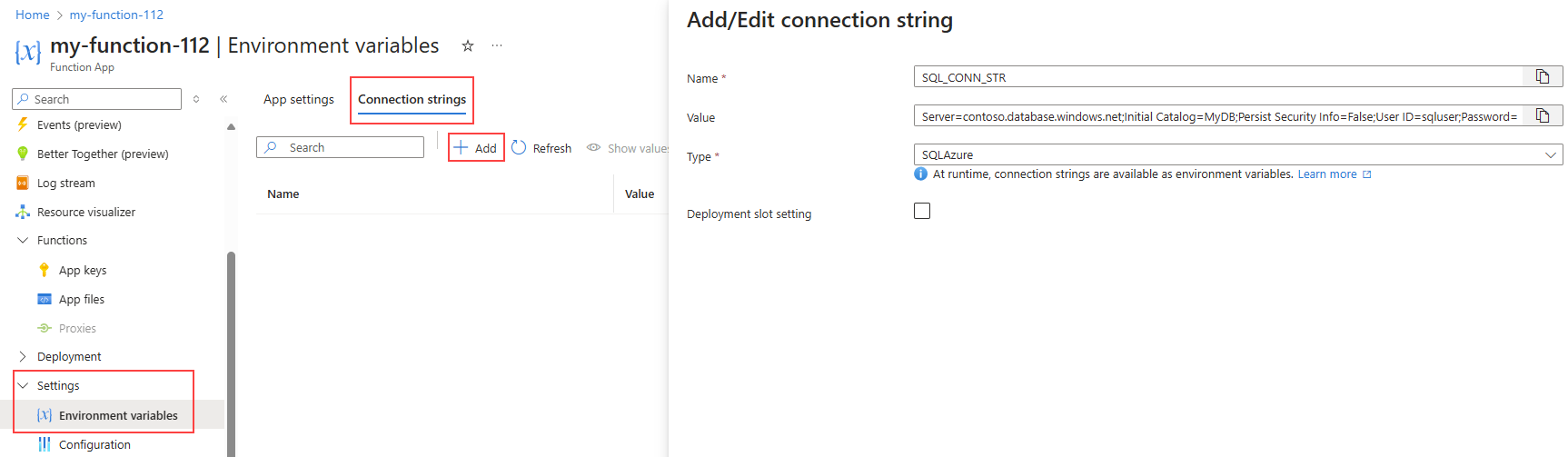Click the sidebar vertical scrollbar
The image size is (1568, 457).
(x=231, y=354)
